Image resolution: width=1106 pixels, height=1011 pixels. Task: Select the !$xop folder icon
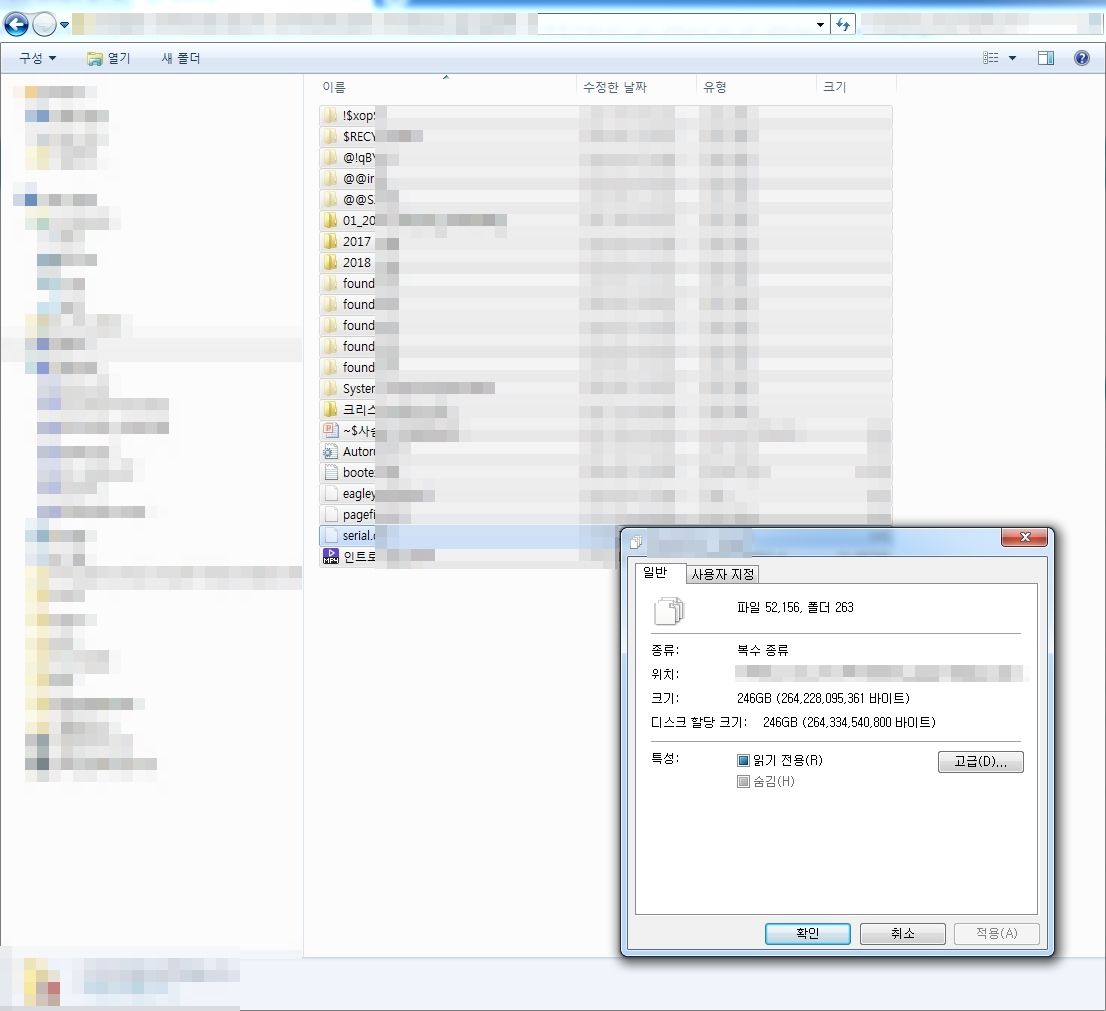click(330, 115)
